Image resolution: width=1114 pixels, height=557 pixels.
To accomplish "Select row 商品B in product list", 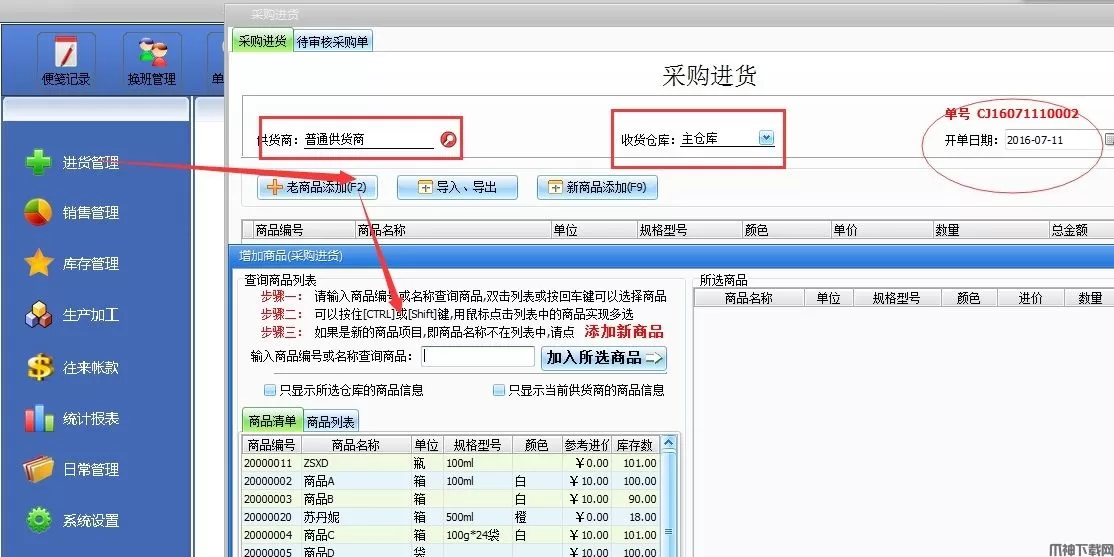I will pos(450,499).
